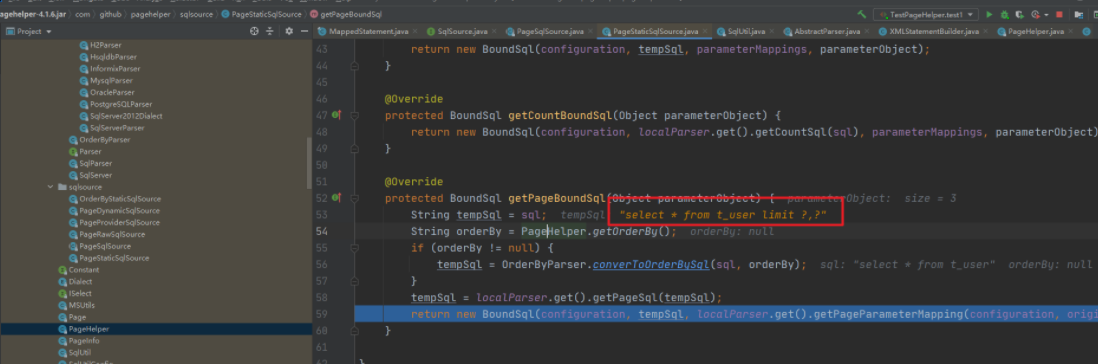Screen dimensions: 1098x364
Task: Click override gutter icon on line 47
Action: tap(336, 115)
